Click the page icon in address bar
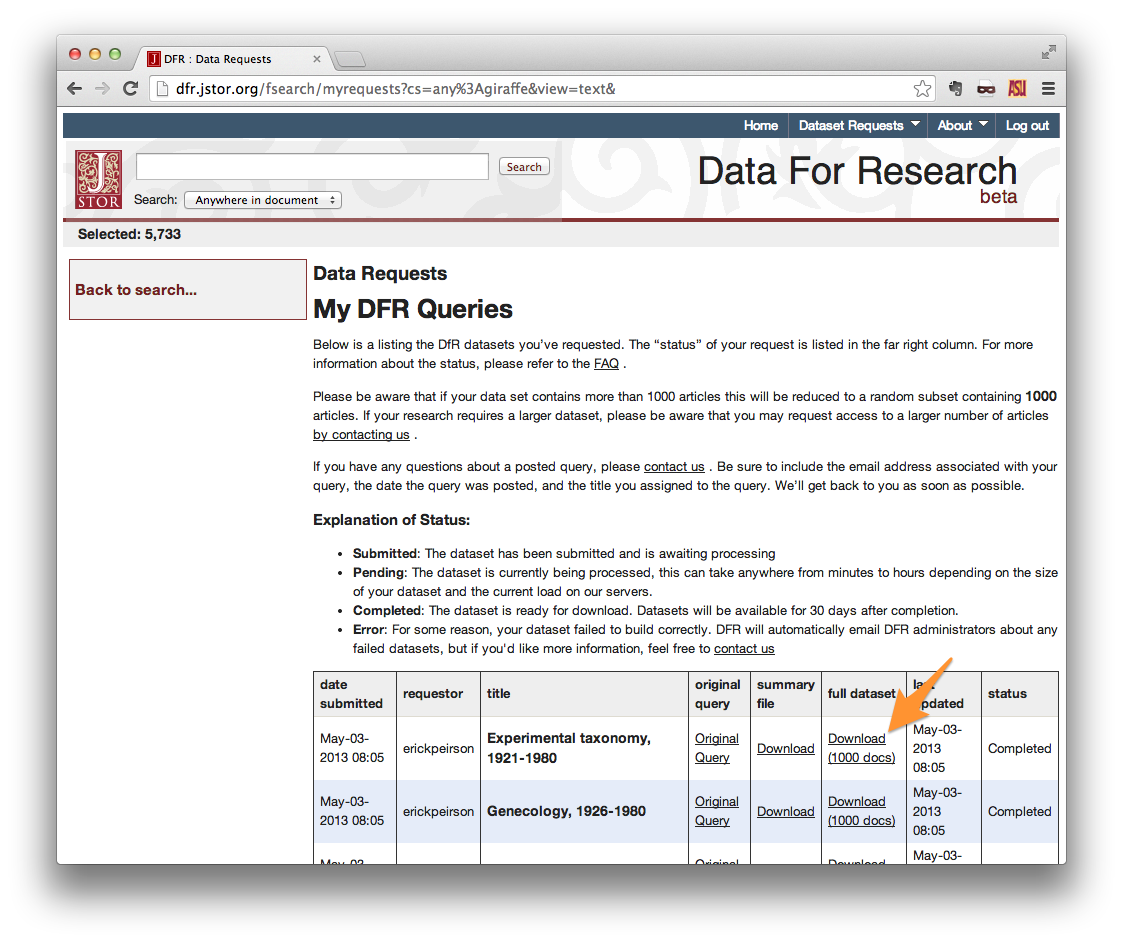Viewport: 1123px width, 943px height. (163, 89)
